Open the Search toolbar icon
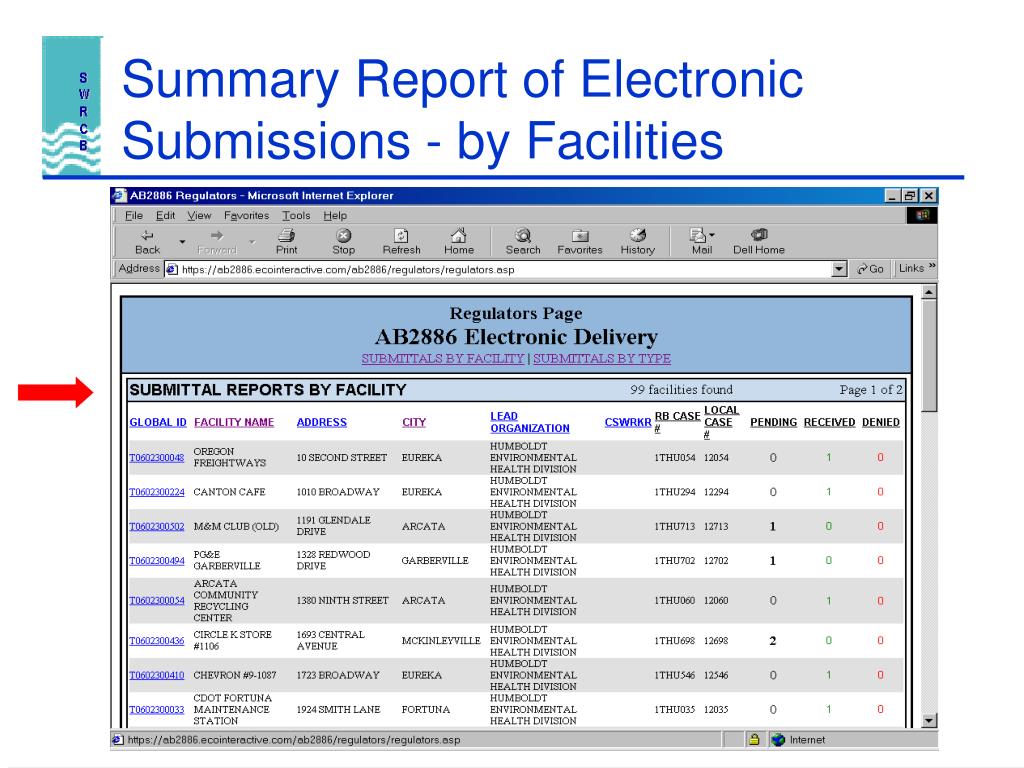 [522, 235]
